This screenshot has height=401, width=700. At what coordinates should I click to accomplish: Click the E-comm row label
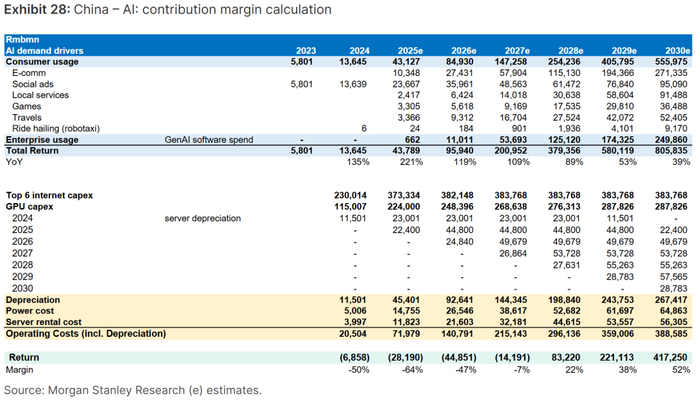click(30, 74)
